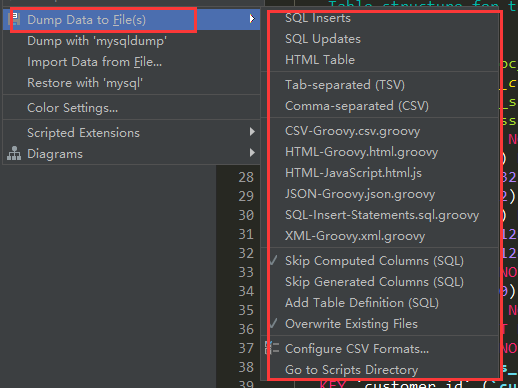Select JSON-Groovy.json.groovy extractor
Image resolution: width=518 pixels, height=388 pixels.
pos(360,194)
